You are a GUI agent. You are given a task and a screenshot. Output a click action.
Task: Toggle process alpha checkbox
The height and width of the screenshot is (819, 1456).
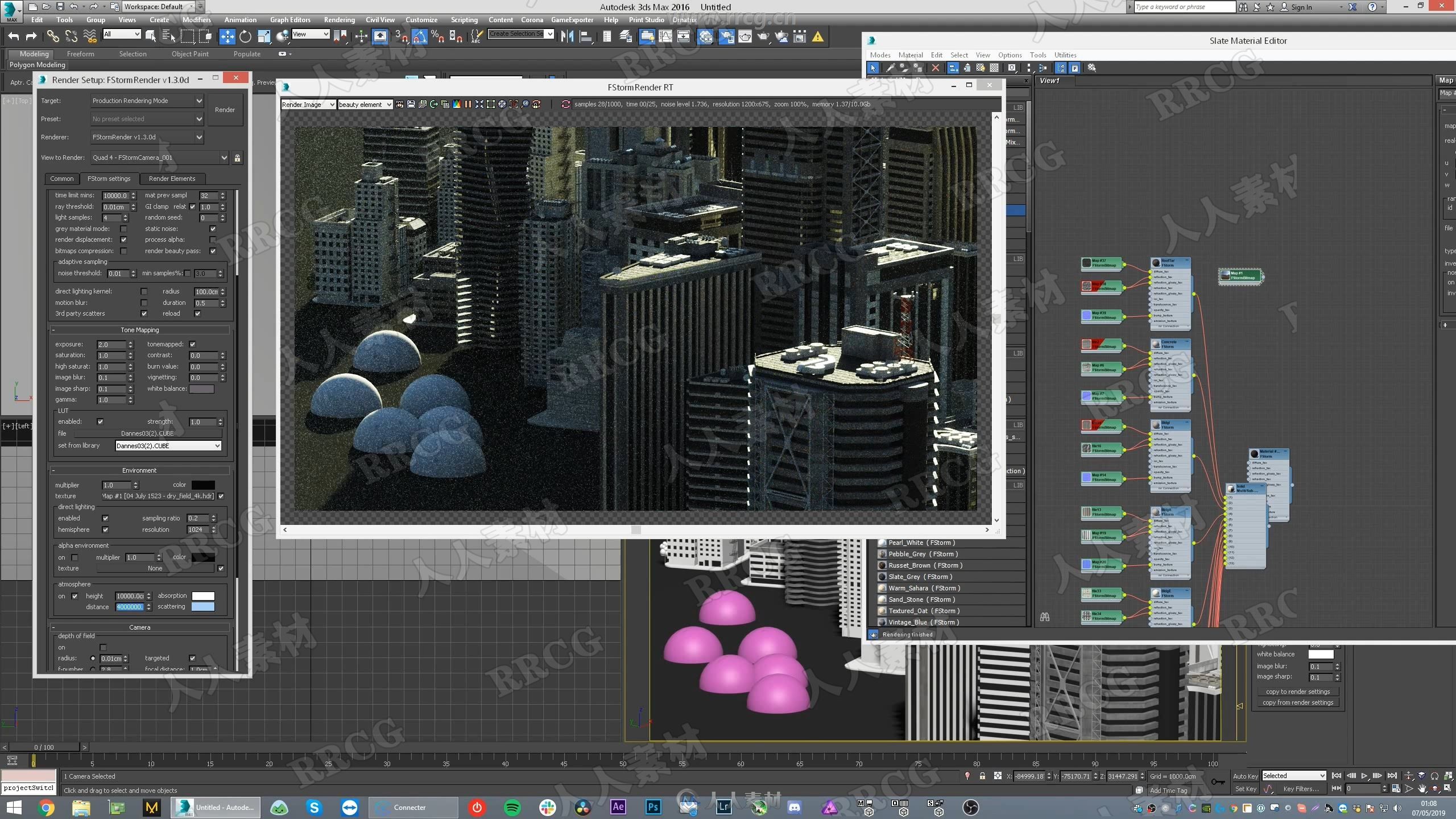point(213,240)
